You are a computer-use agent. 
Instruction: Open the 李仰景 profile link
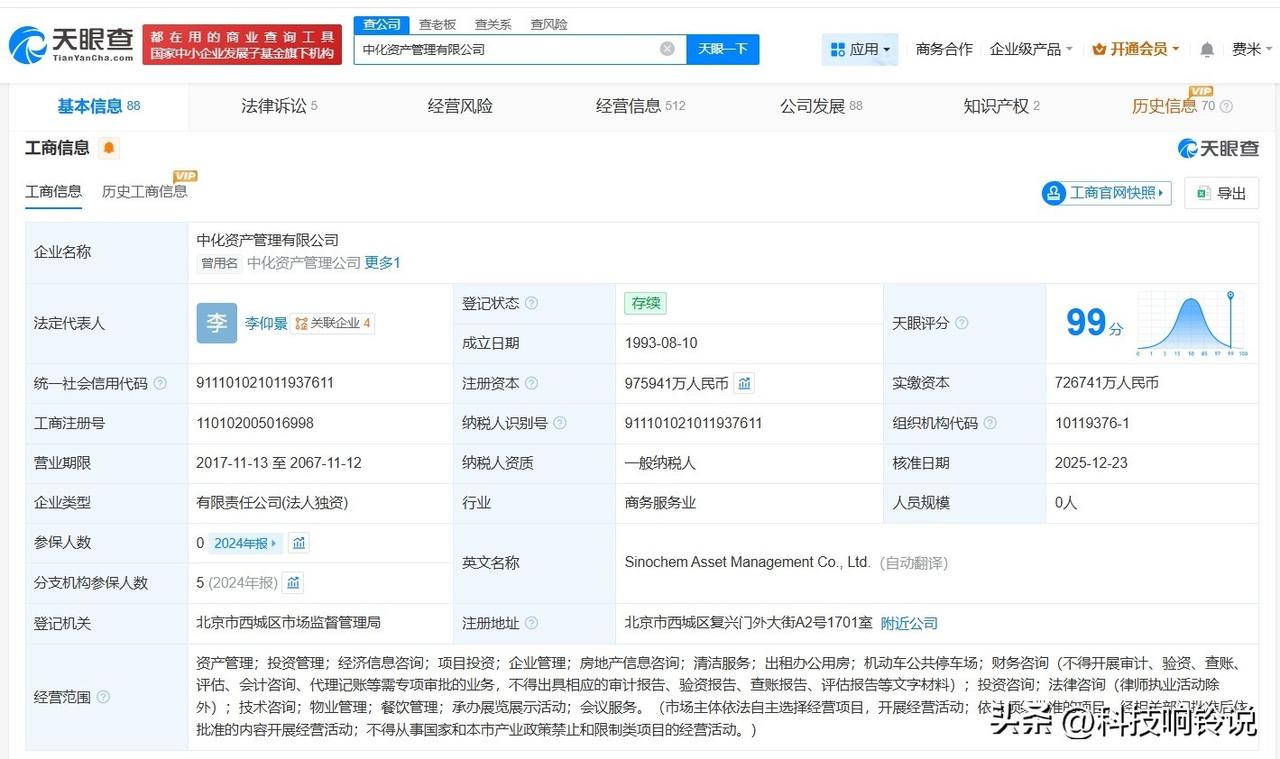[x=266, y=323]
